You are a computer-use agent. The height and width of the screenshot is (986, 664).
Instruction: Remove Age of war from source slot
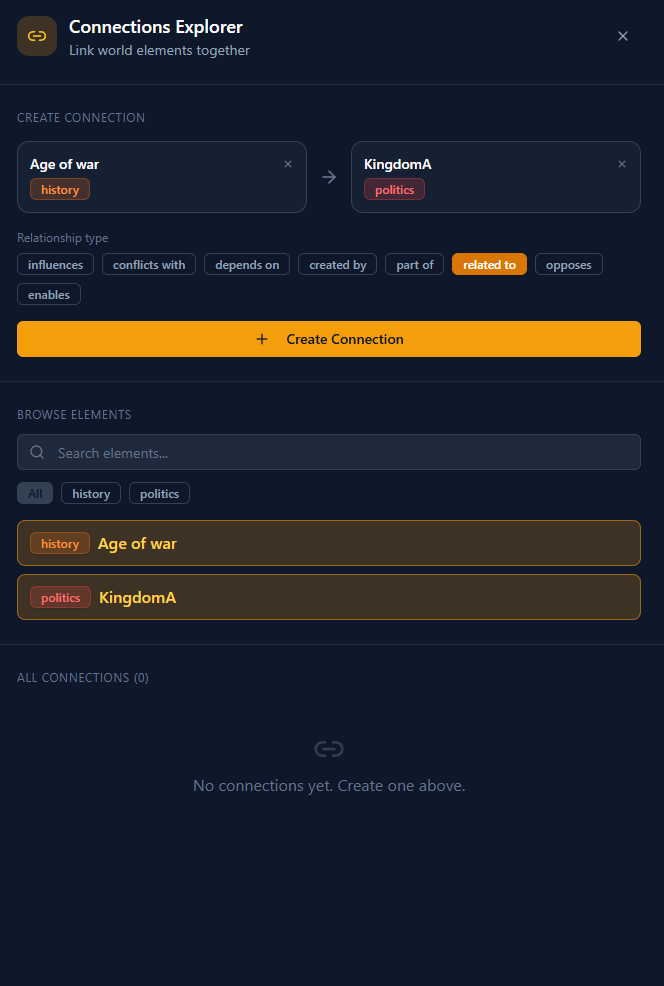[288, 164]
